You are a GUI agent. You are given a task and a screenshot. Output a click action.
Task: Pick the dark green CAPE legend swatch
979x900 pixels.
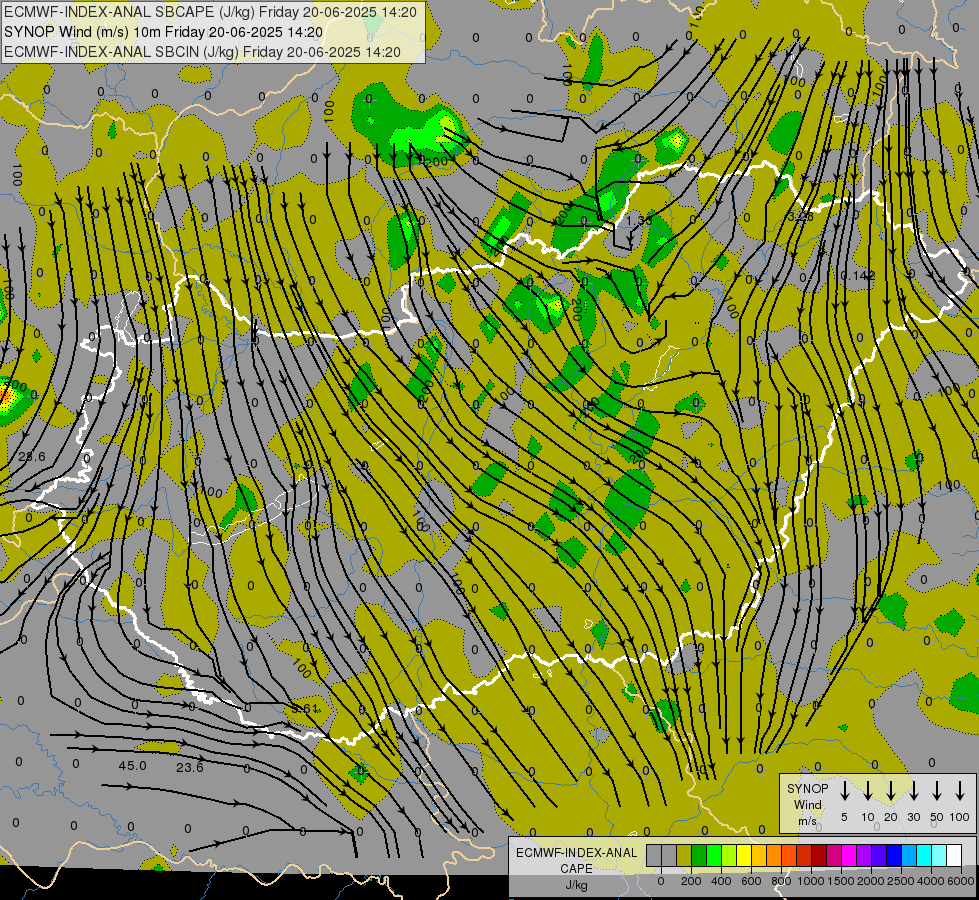(699, 855)
